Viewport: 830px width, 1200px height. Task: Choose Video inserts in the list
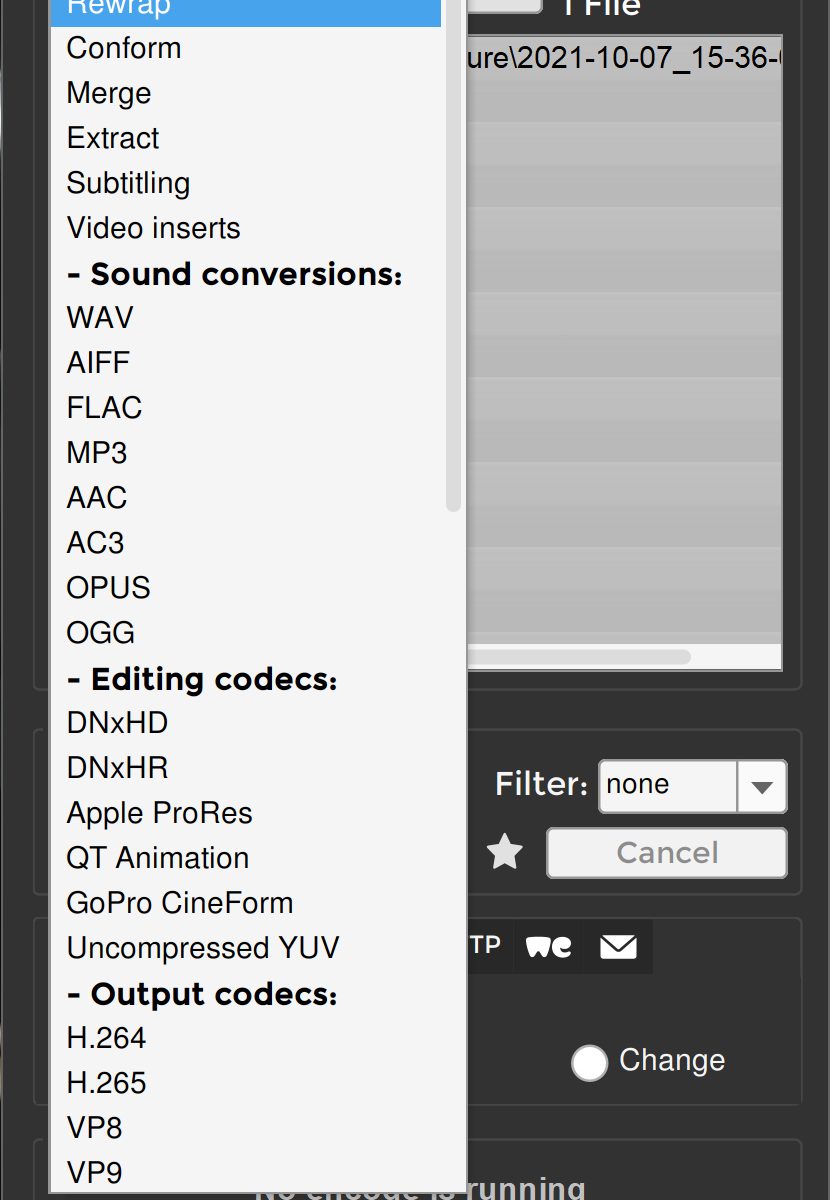154,228
